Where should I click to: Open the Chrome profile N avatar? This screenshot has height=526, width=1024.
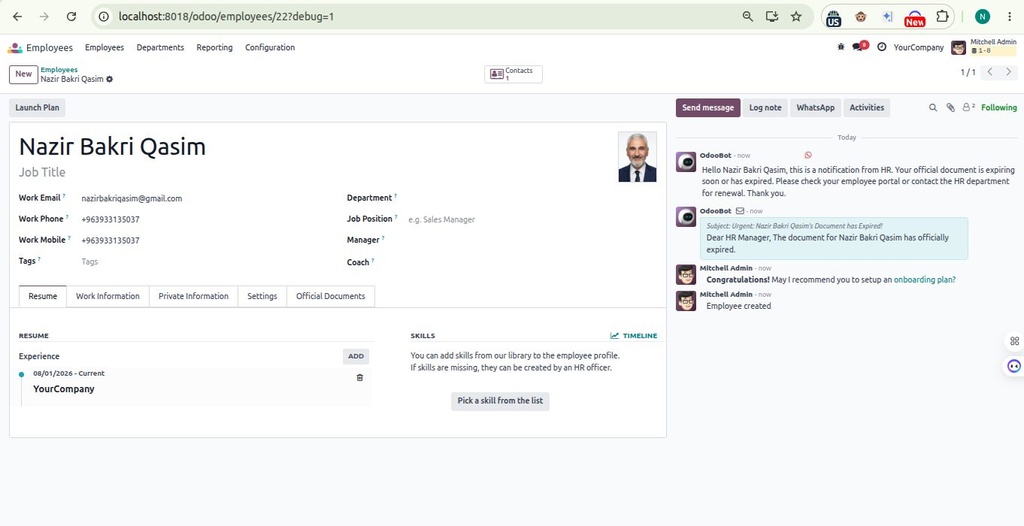pyautogui.click(x=982, y=16)
